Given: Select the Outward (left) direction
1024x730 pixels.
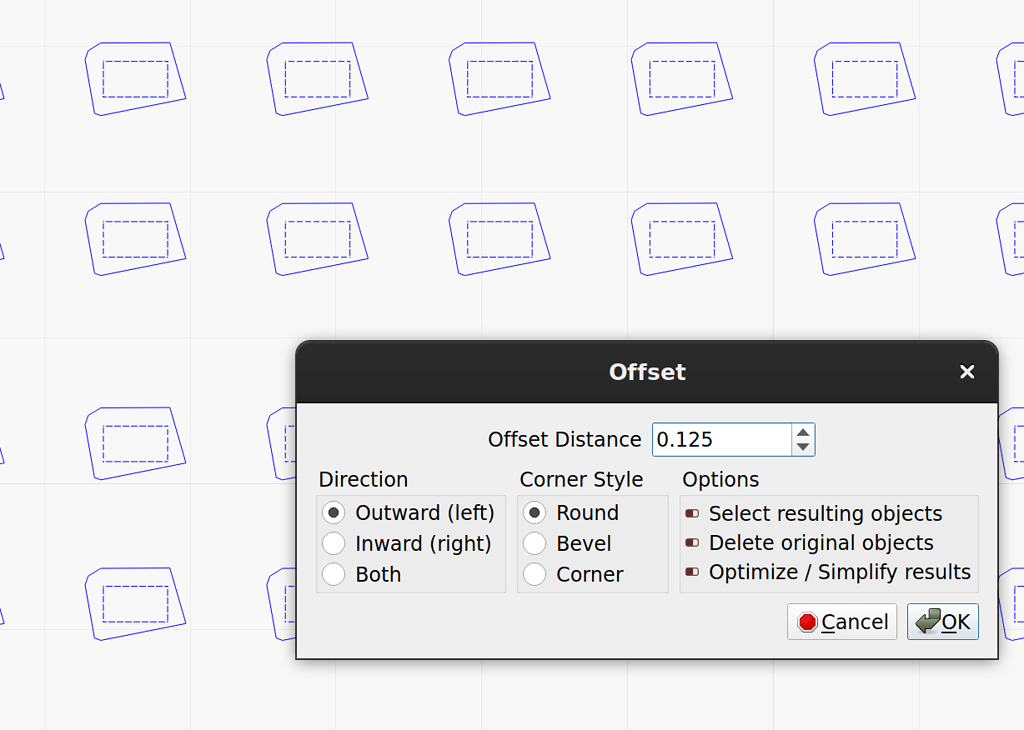Looking at the screenshot, I should 333,512.
